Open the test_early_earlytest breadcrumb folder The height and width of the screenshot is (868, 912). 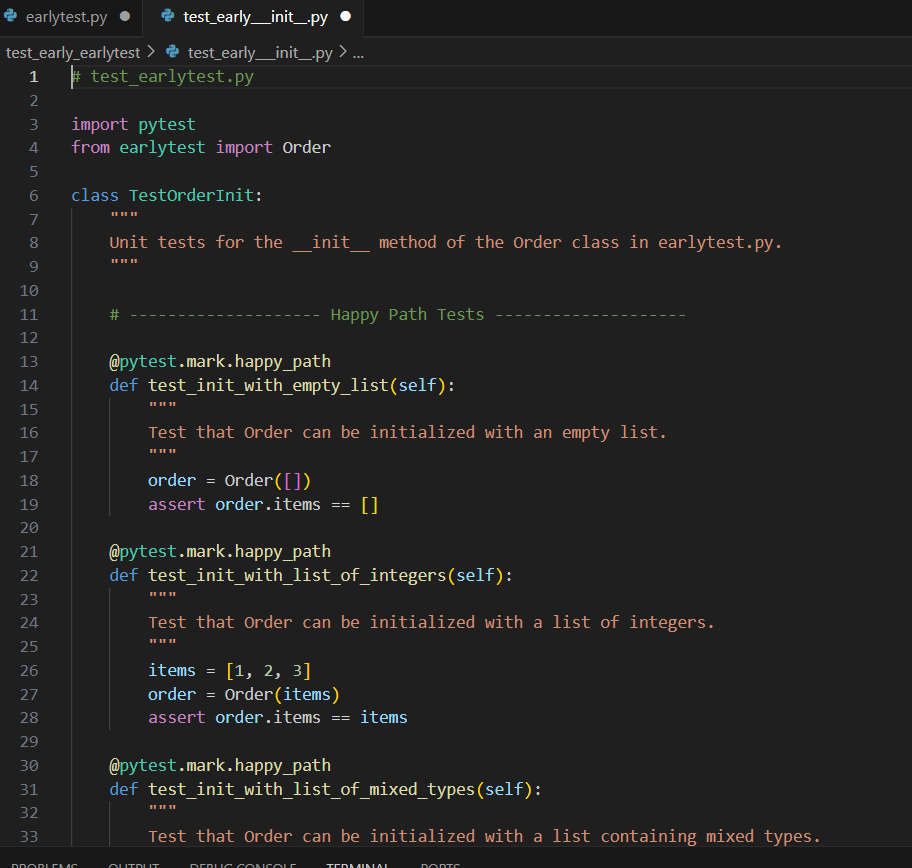[x=73, y=53]
